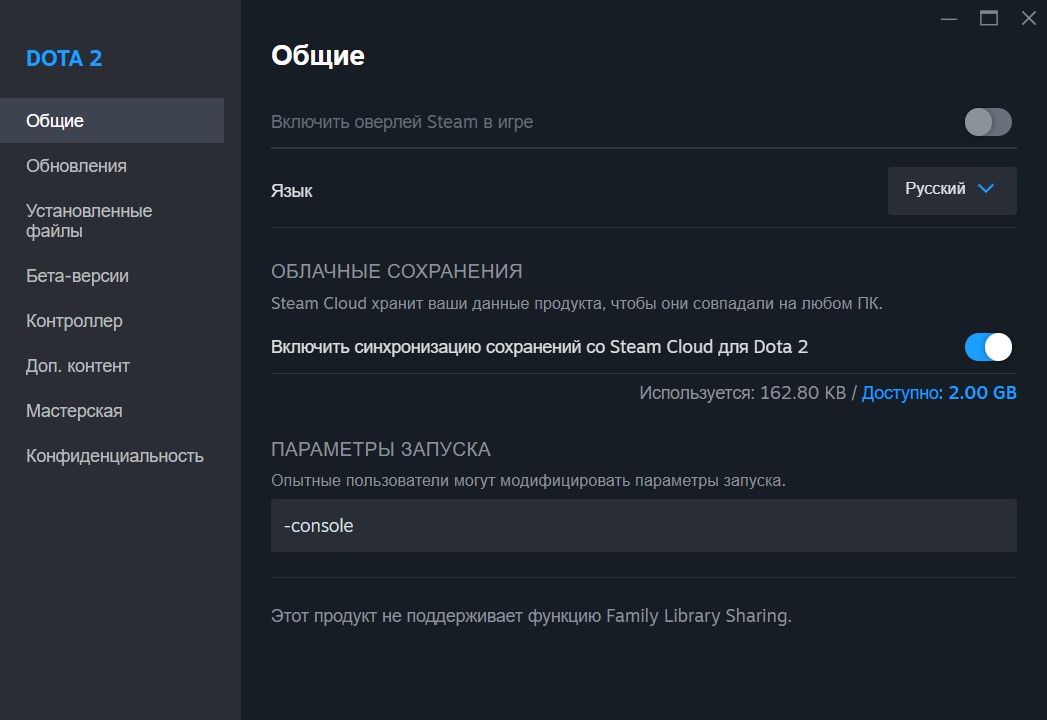Toggle Steam overlay in game switch
1047x720 pixels.
[988, 122]
